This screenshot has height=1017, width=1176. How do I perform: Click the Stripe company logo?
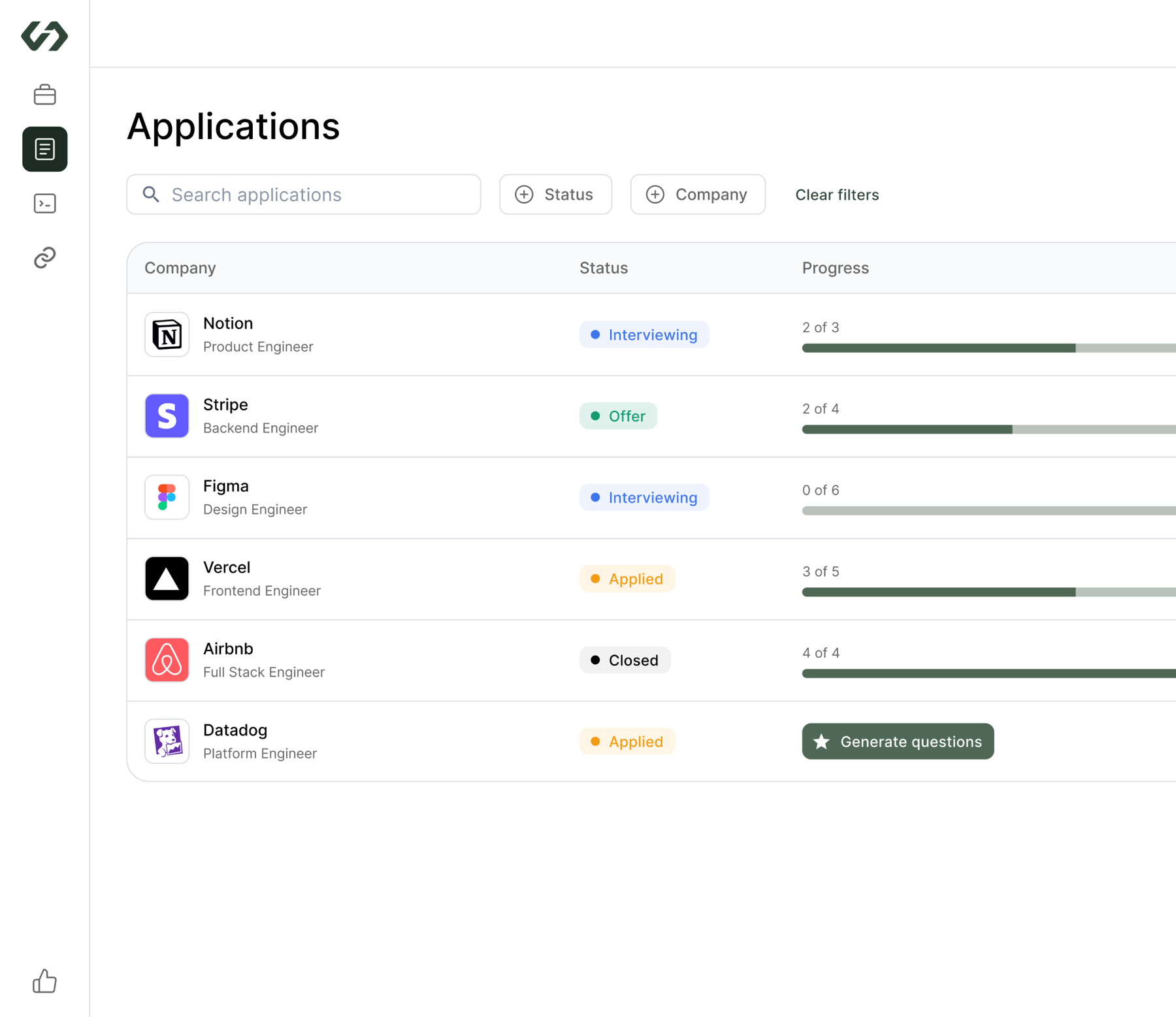pos(167,415)
